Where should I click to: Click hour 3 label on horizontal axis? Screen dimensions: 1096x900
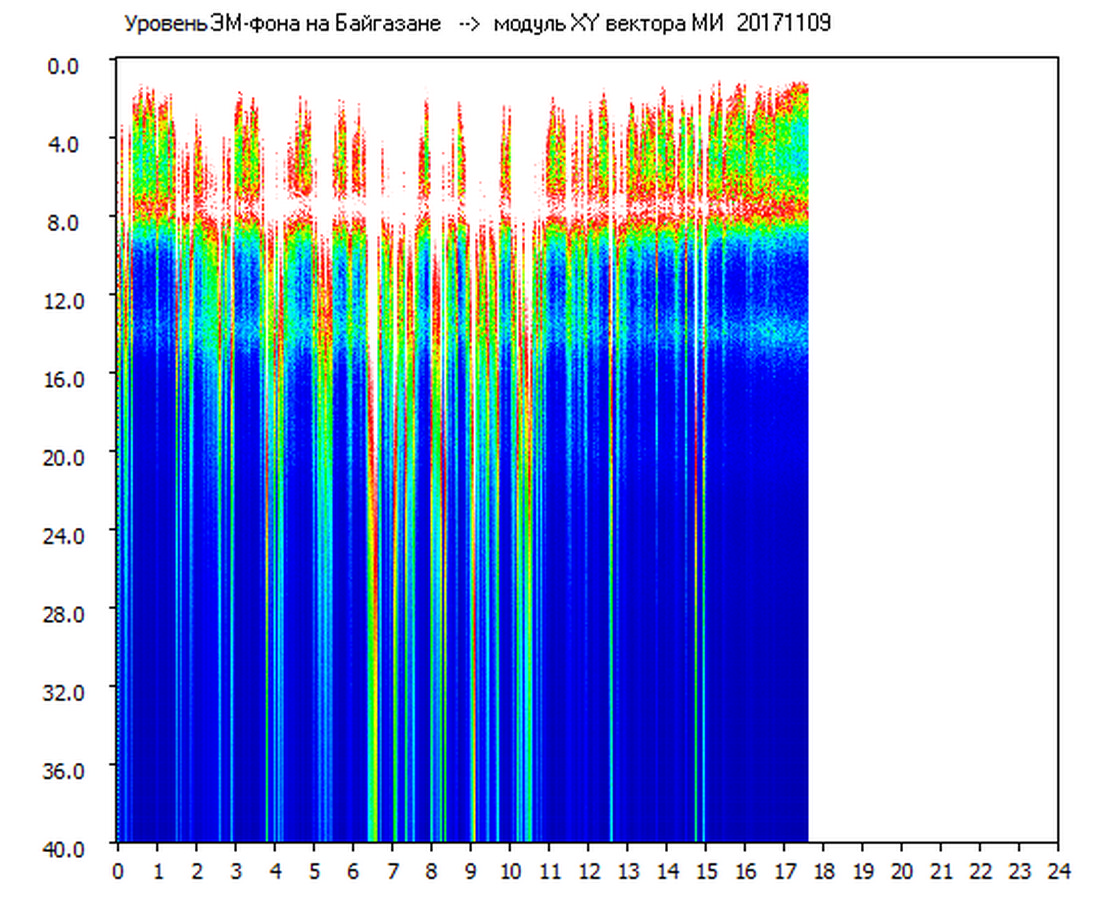[x=235, y=871]
